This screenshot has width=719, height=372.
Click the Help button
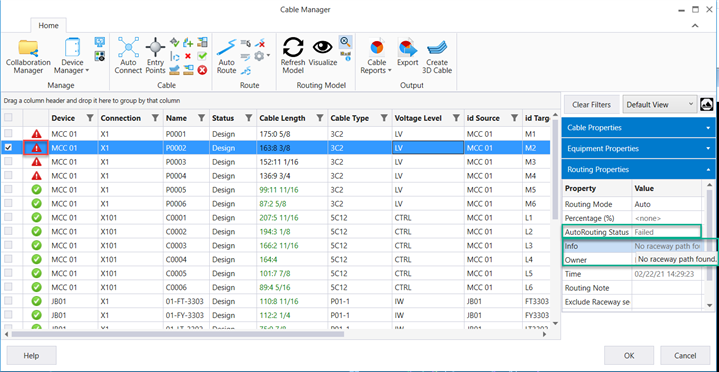coord(32,355)
